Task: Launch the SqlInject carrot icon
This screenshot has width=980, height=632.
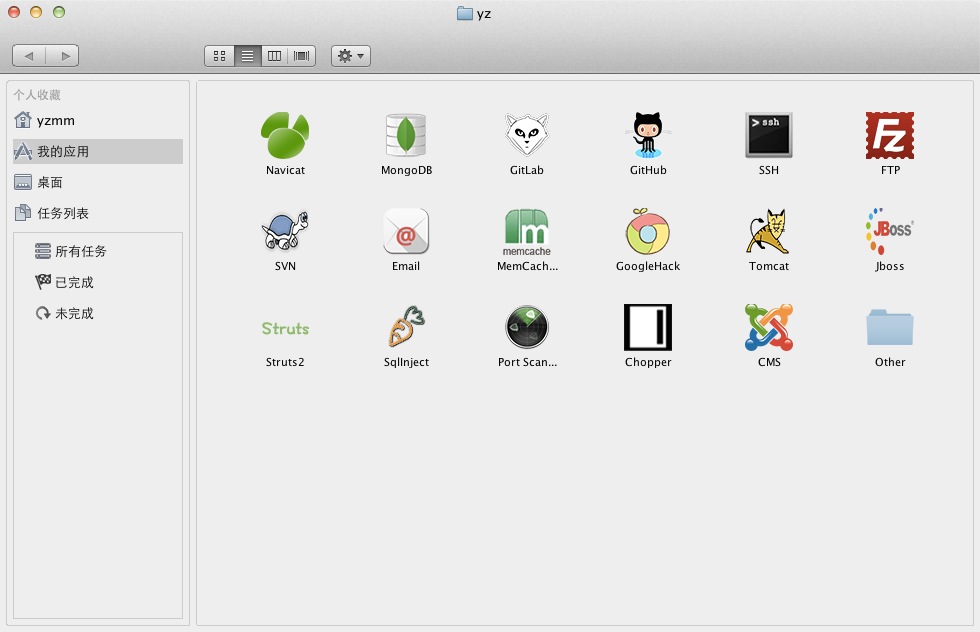Action: point(406,327)
